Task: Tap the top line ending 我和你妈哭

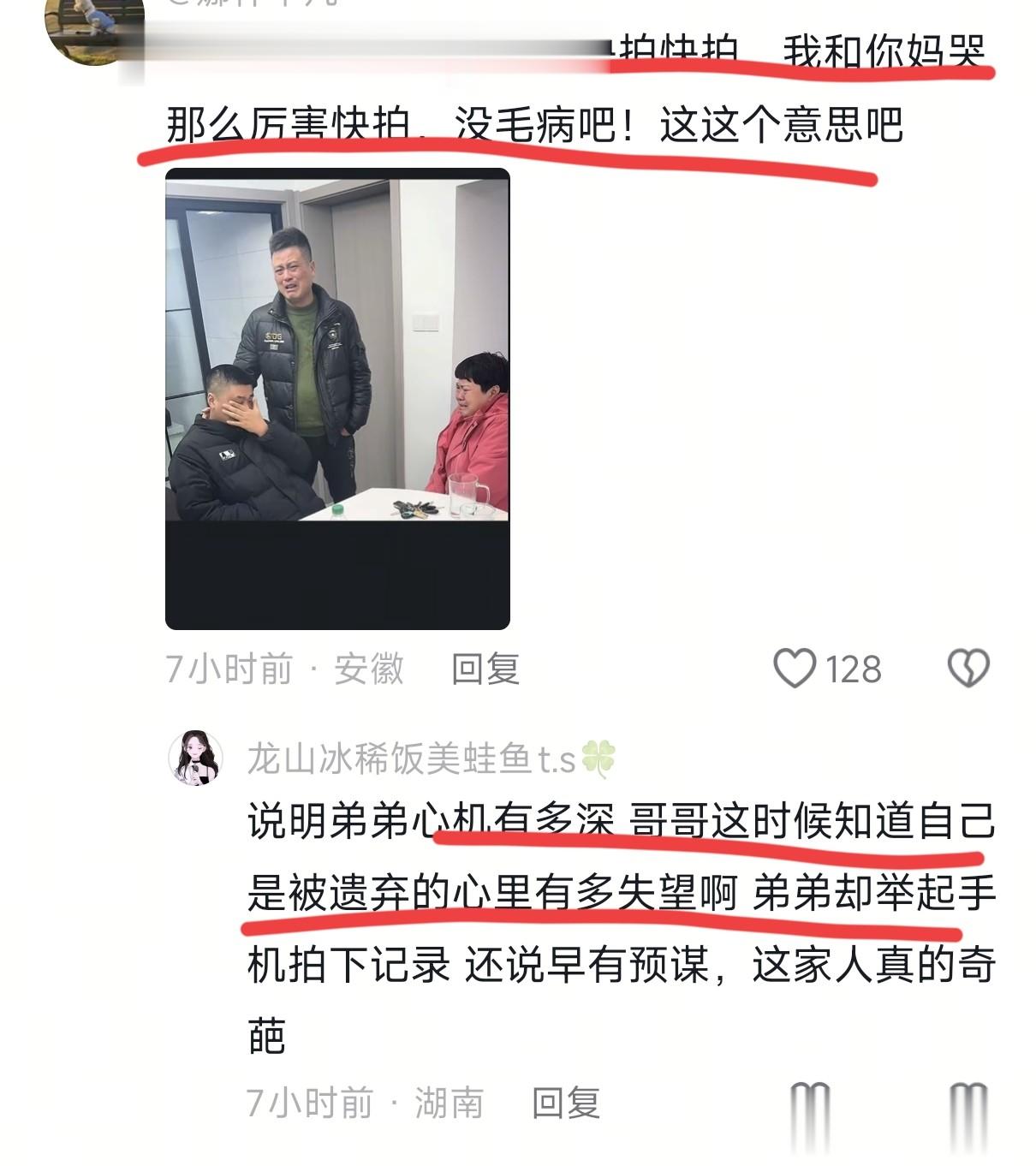Action: click(x=801, y=51)
